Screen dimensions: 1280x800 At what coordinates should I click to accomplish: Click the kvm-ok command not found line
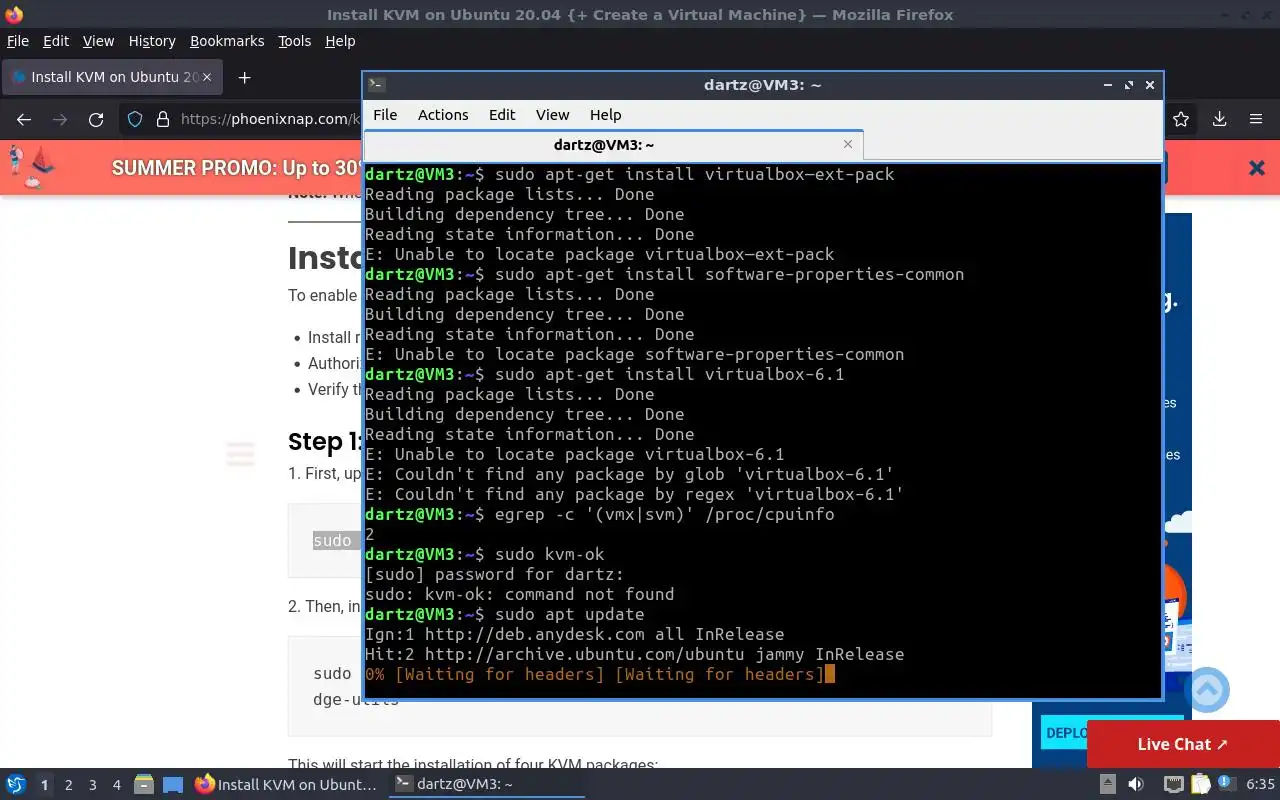click(x=519, y=594)
